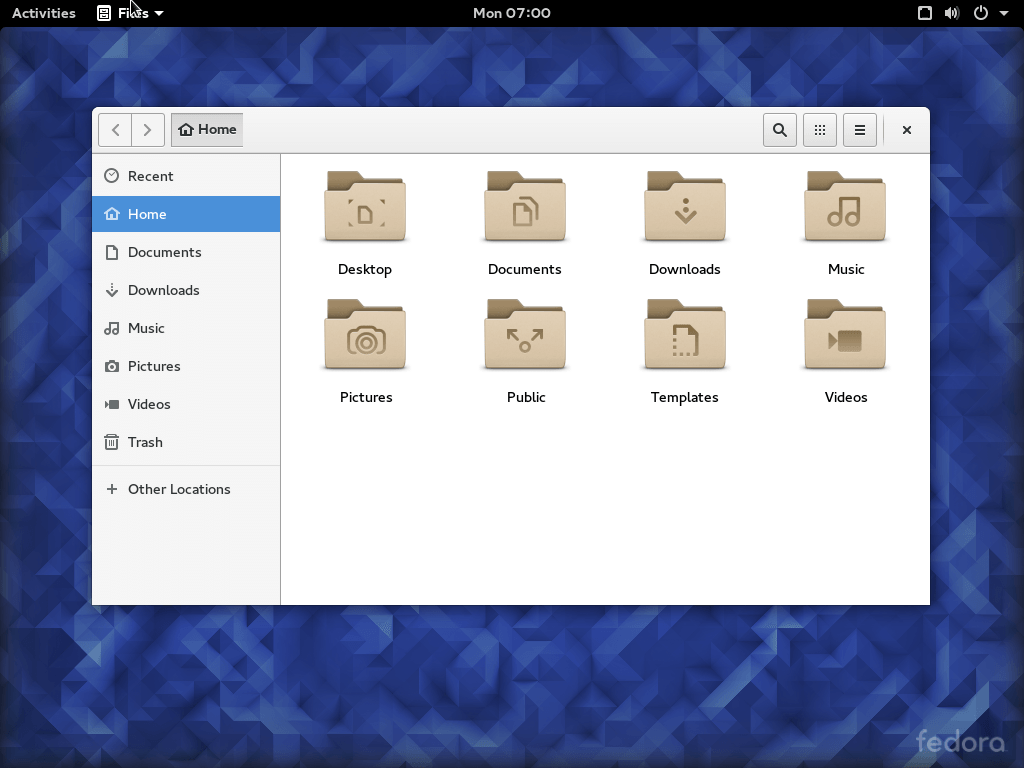This screenshot has width=1024, height=768.
Task: Open the Videos folder icon
Action: (x=845, y=336)
